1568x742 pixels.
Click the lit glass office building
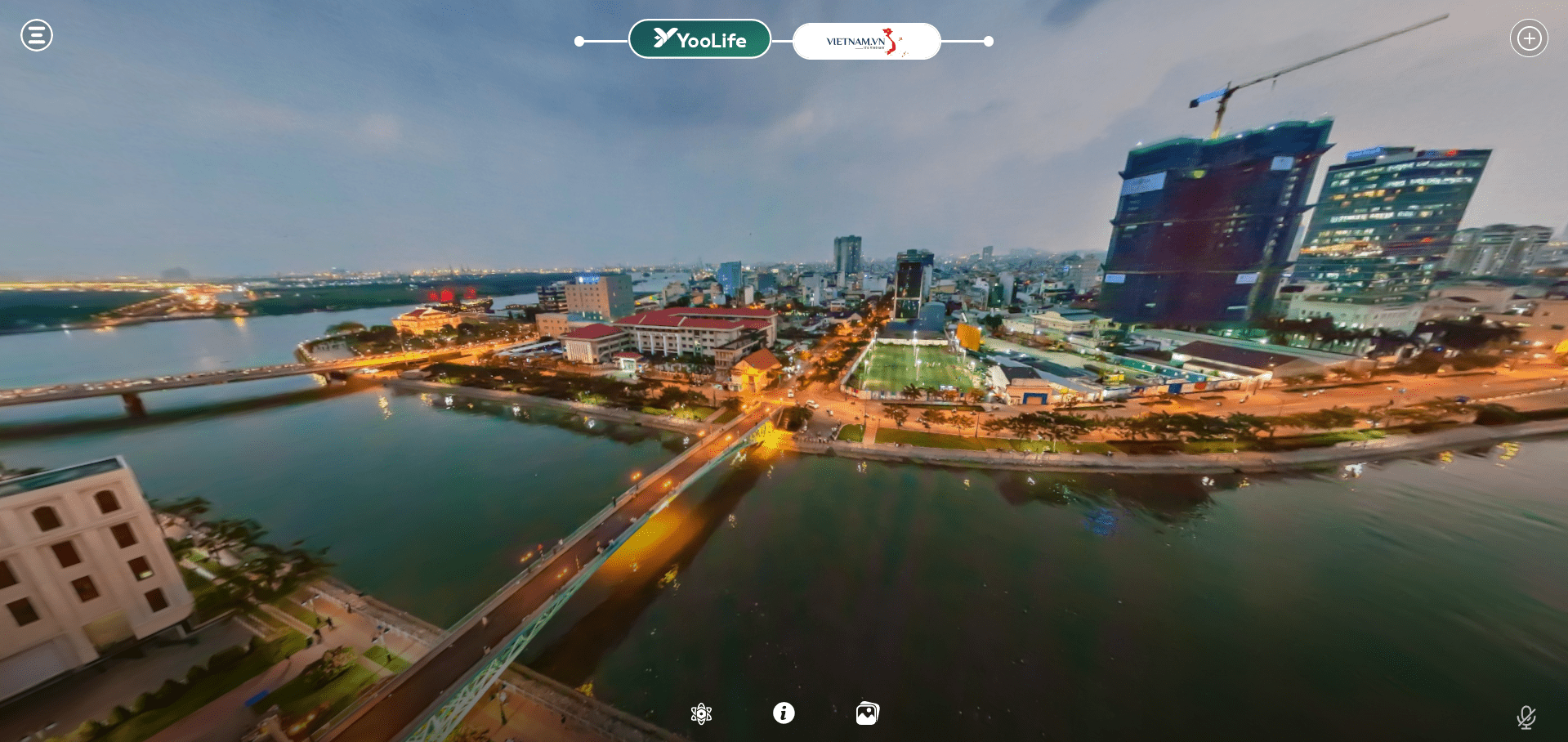point(1389,212)
